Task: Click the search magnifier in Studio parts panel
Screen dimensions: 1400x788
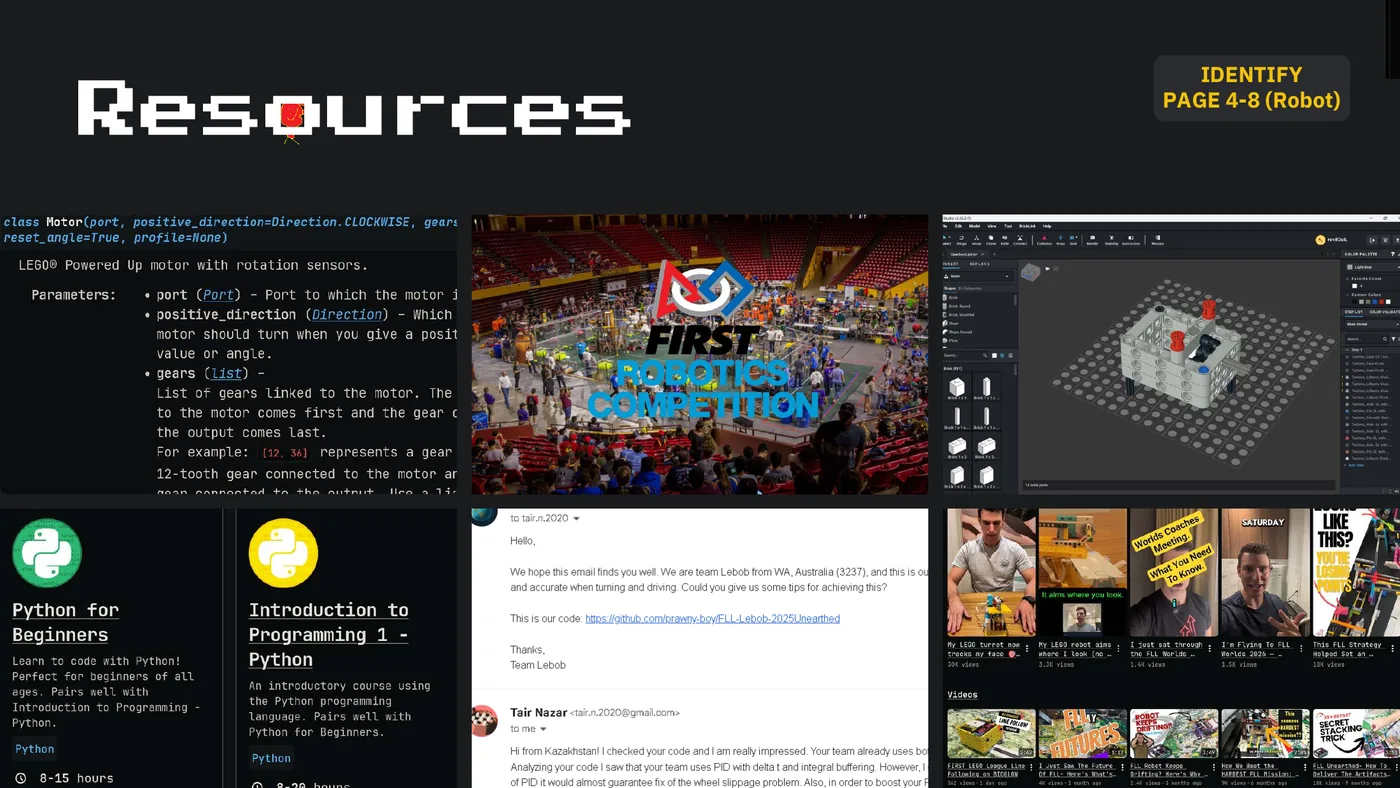Action: pos(985,355)
